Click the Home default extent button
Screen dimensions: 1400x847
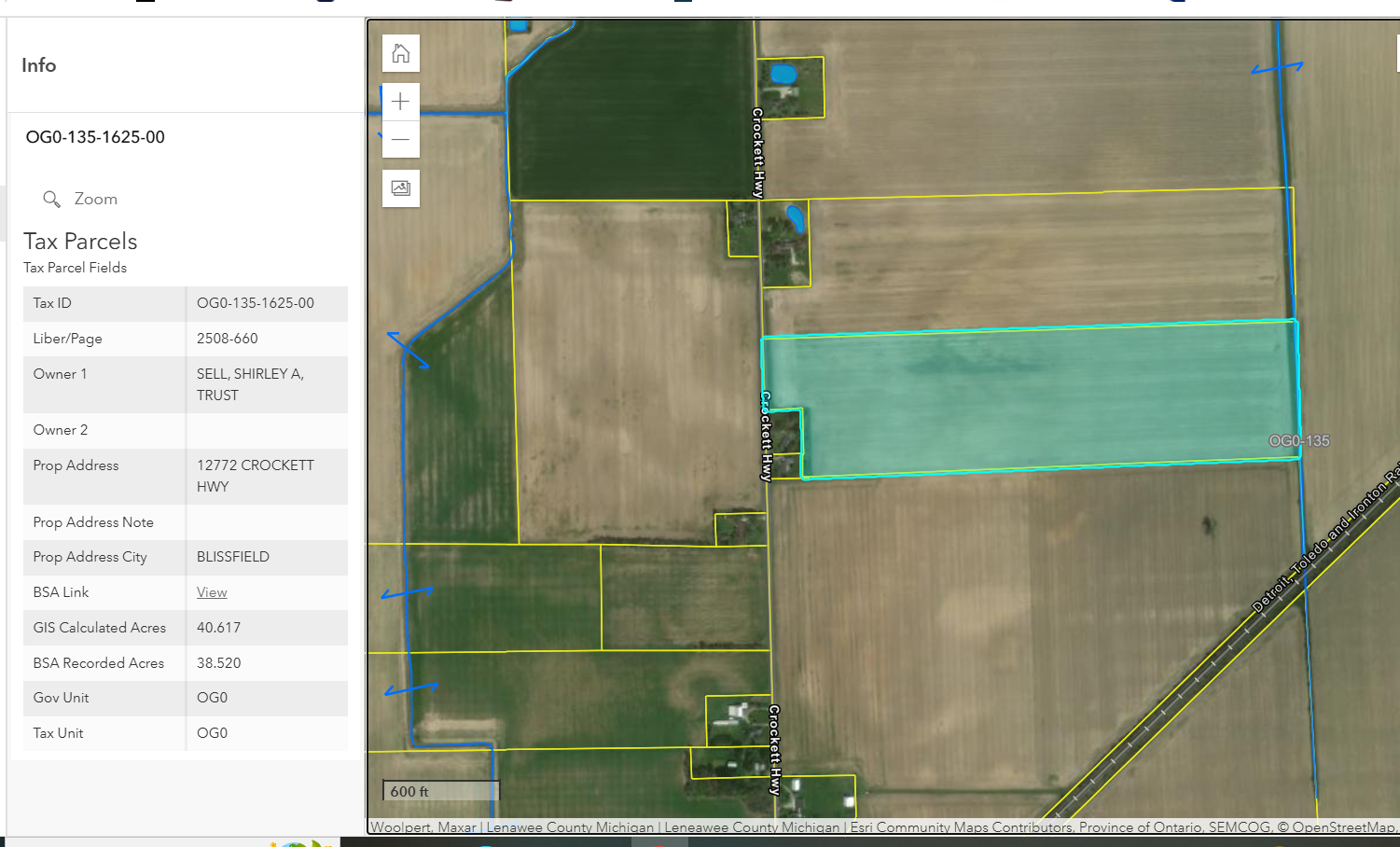click(401, 53)
